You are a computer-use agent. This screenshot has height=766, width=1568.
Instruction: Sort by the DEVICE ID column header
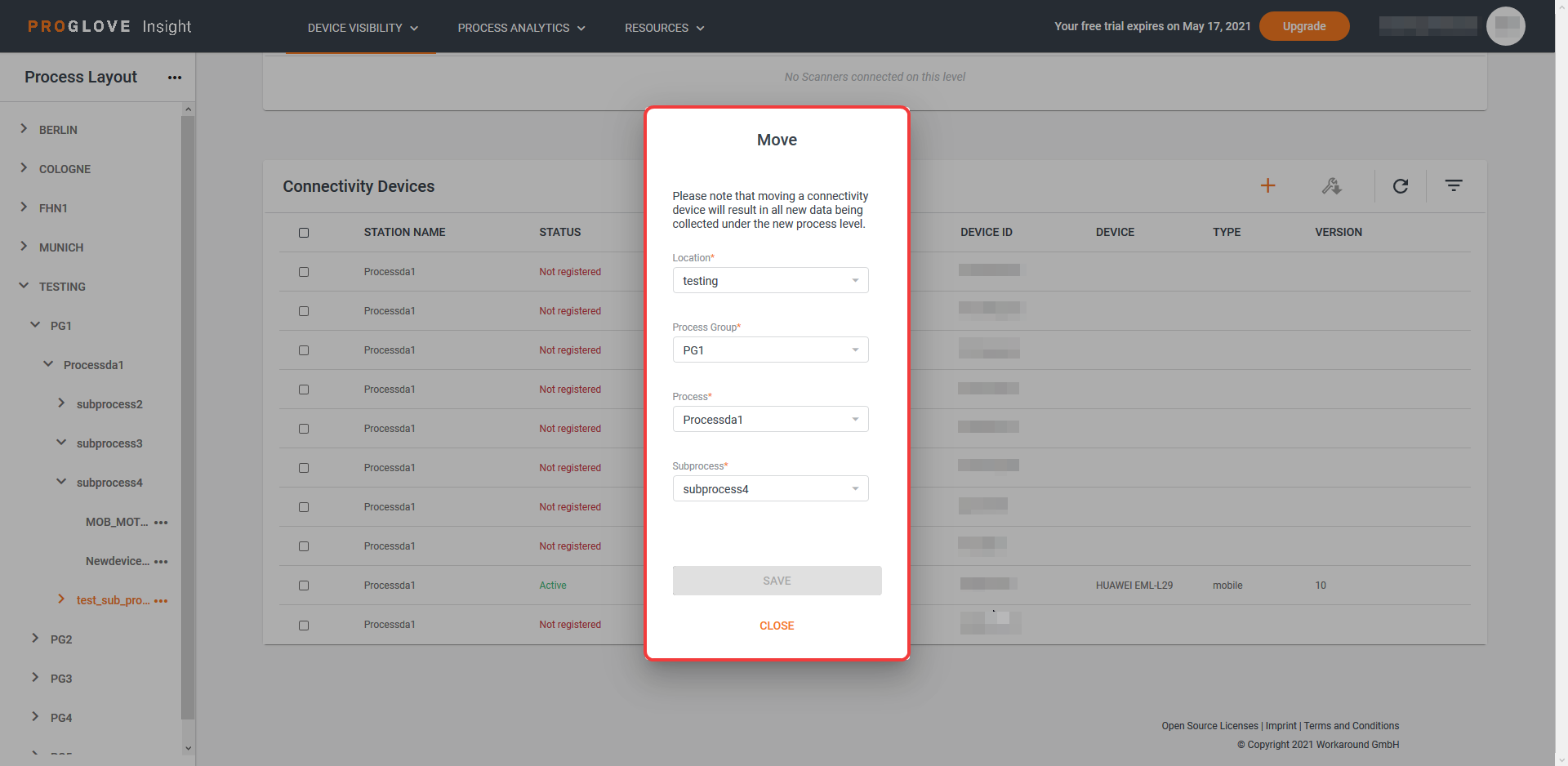986,233
